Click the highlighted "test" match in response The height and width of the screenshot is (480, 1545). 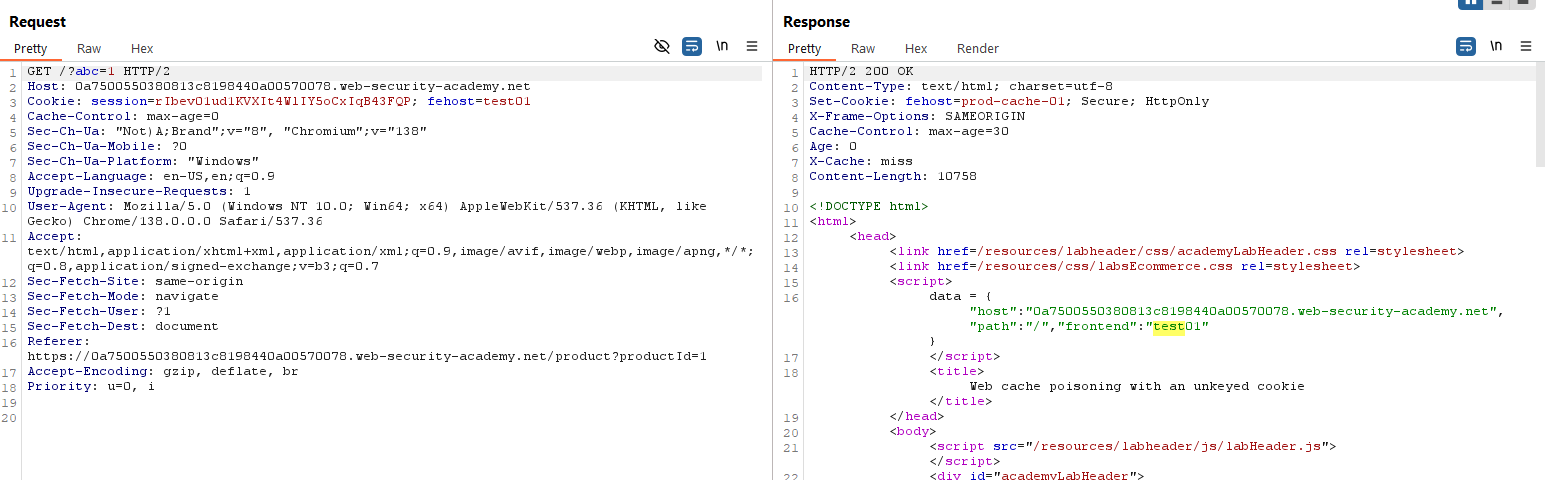1168,327
